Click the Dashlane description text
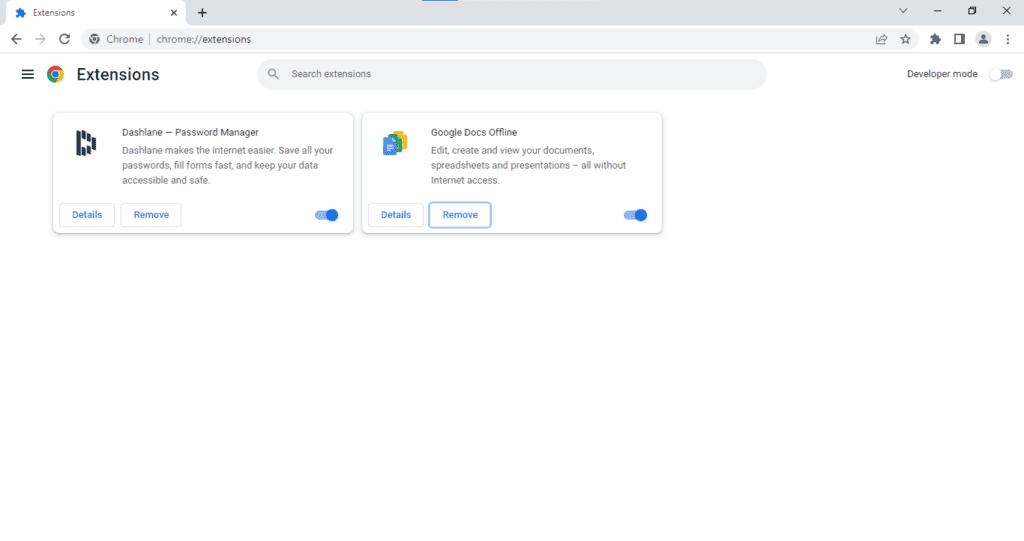Image resolution: width=1024 pixels, height=541 pixels. 227,165
